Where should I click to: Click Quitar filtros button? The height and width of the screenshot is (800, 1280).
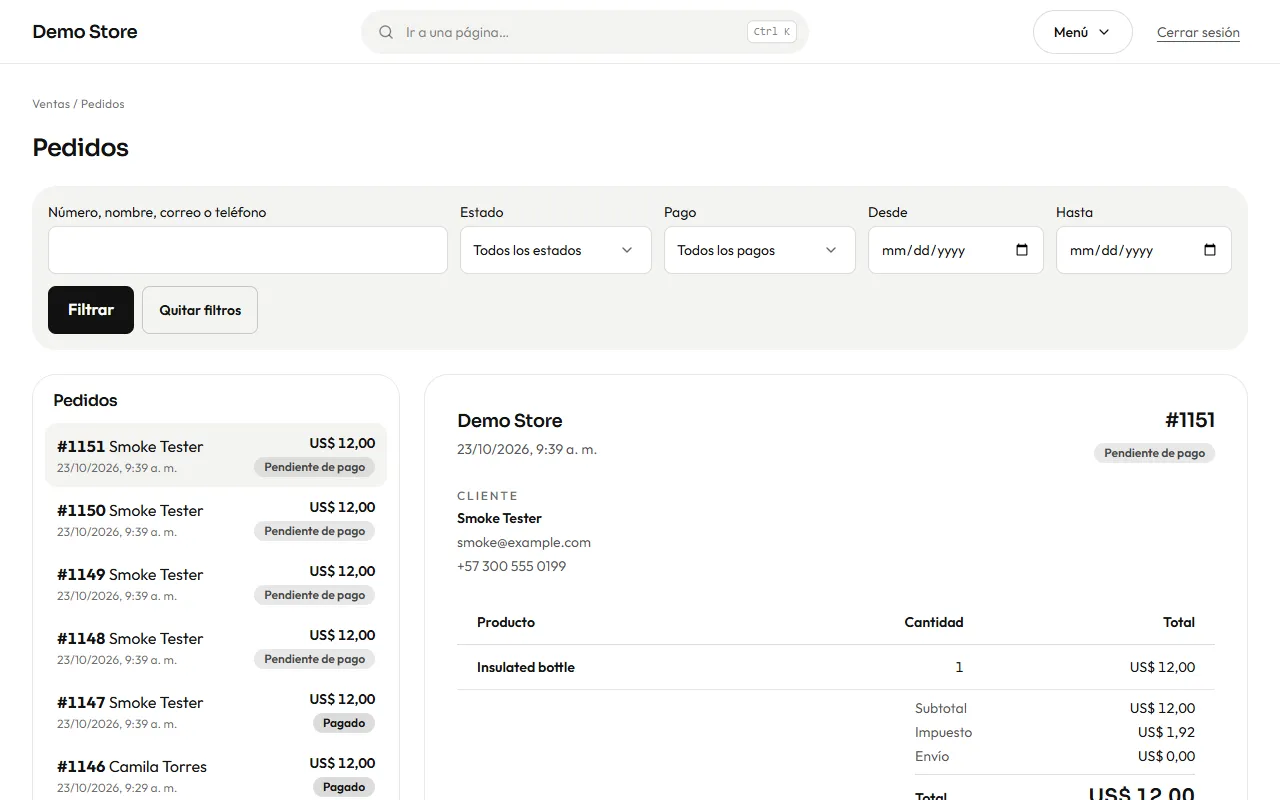tap(200, 310)
